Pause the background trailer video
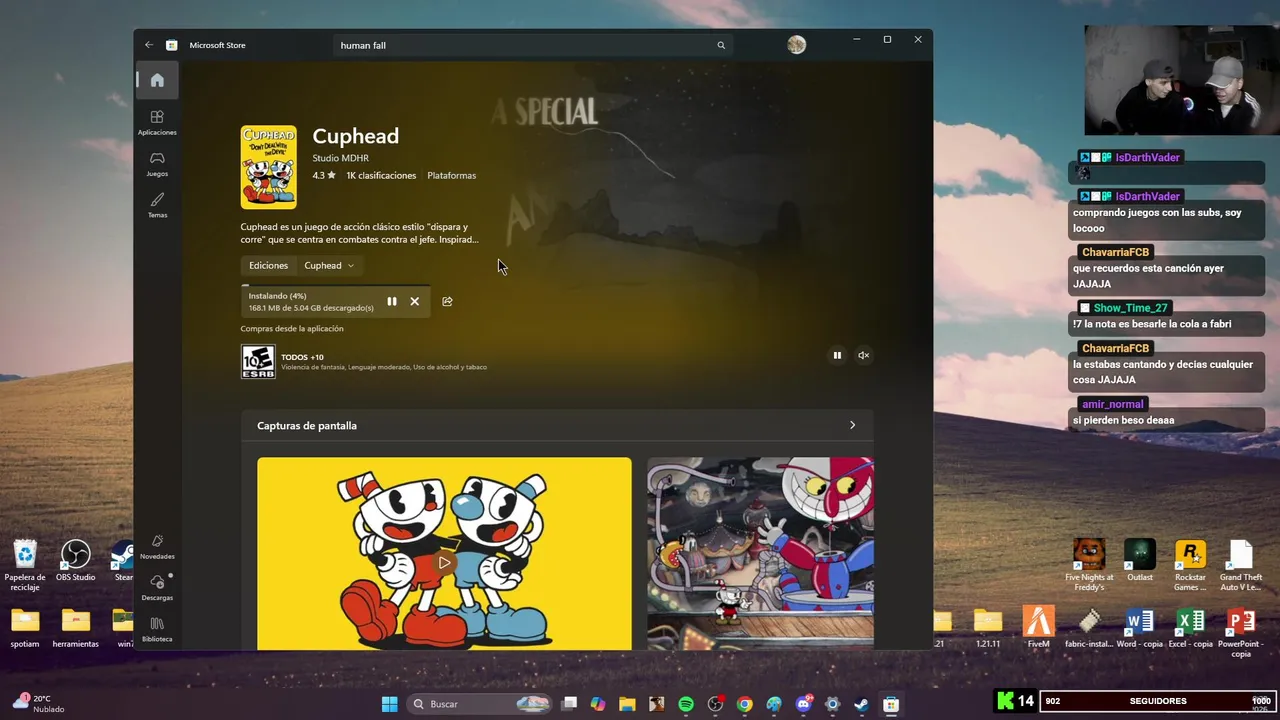The width and height of the screenshot is (1280, 720). point(837,355)
